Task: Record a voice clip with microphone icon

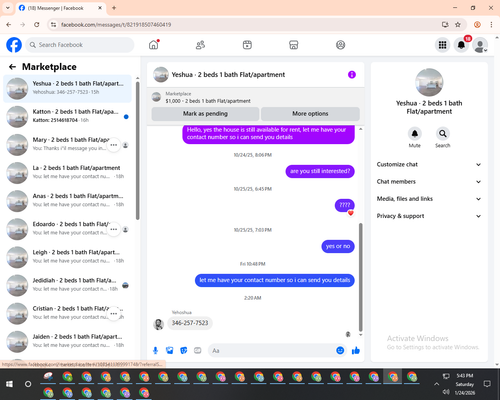Action: [155, 350]
